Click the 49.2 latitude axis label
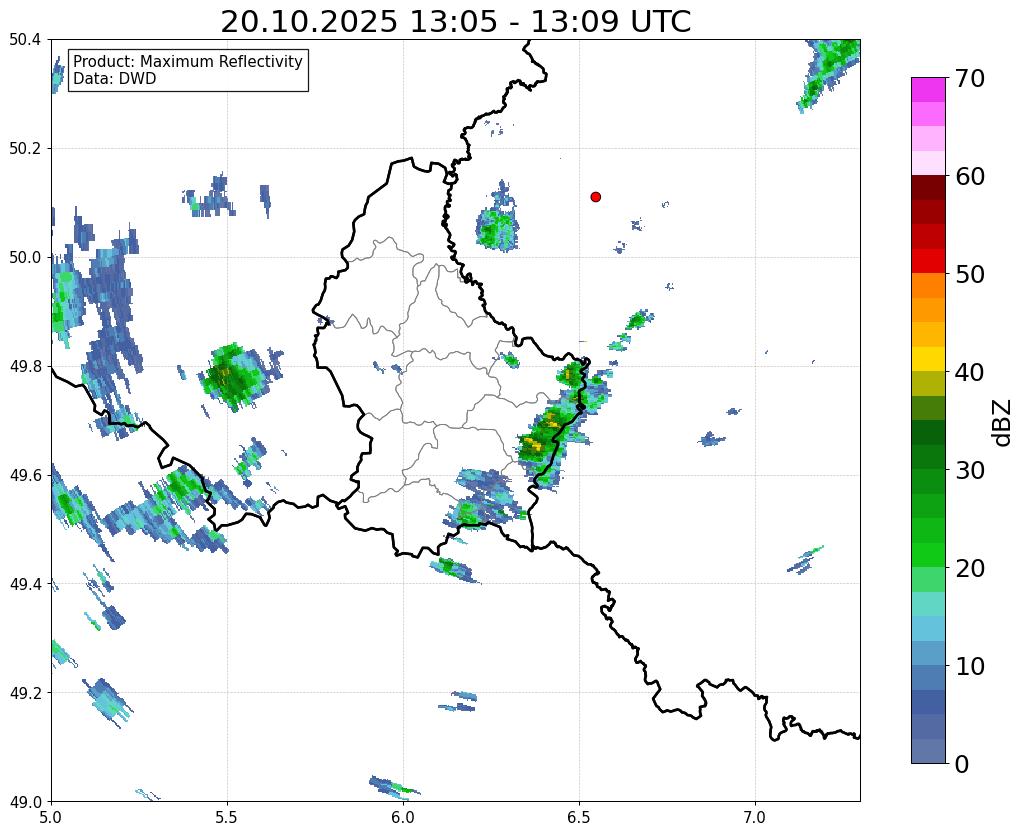Viewport: 1023px width, 834px height. tap(25, 693)
